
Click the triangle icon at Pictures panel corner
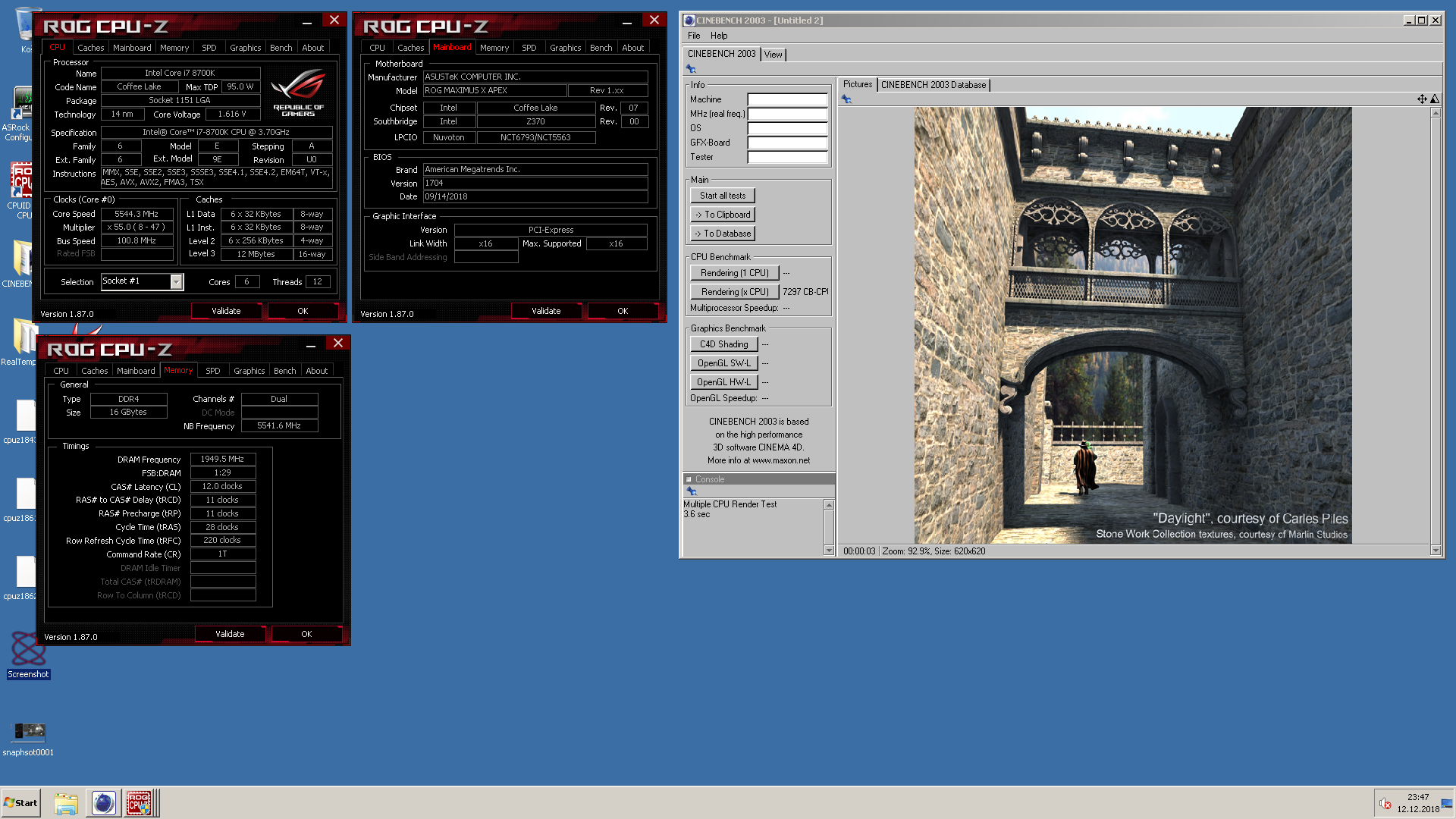1434,99
